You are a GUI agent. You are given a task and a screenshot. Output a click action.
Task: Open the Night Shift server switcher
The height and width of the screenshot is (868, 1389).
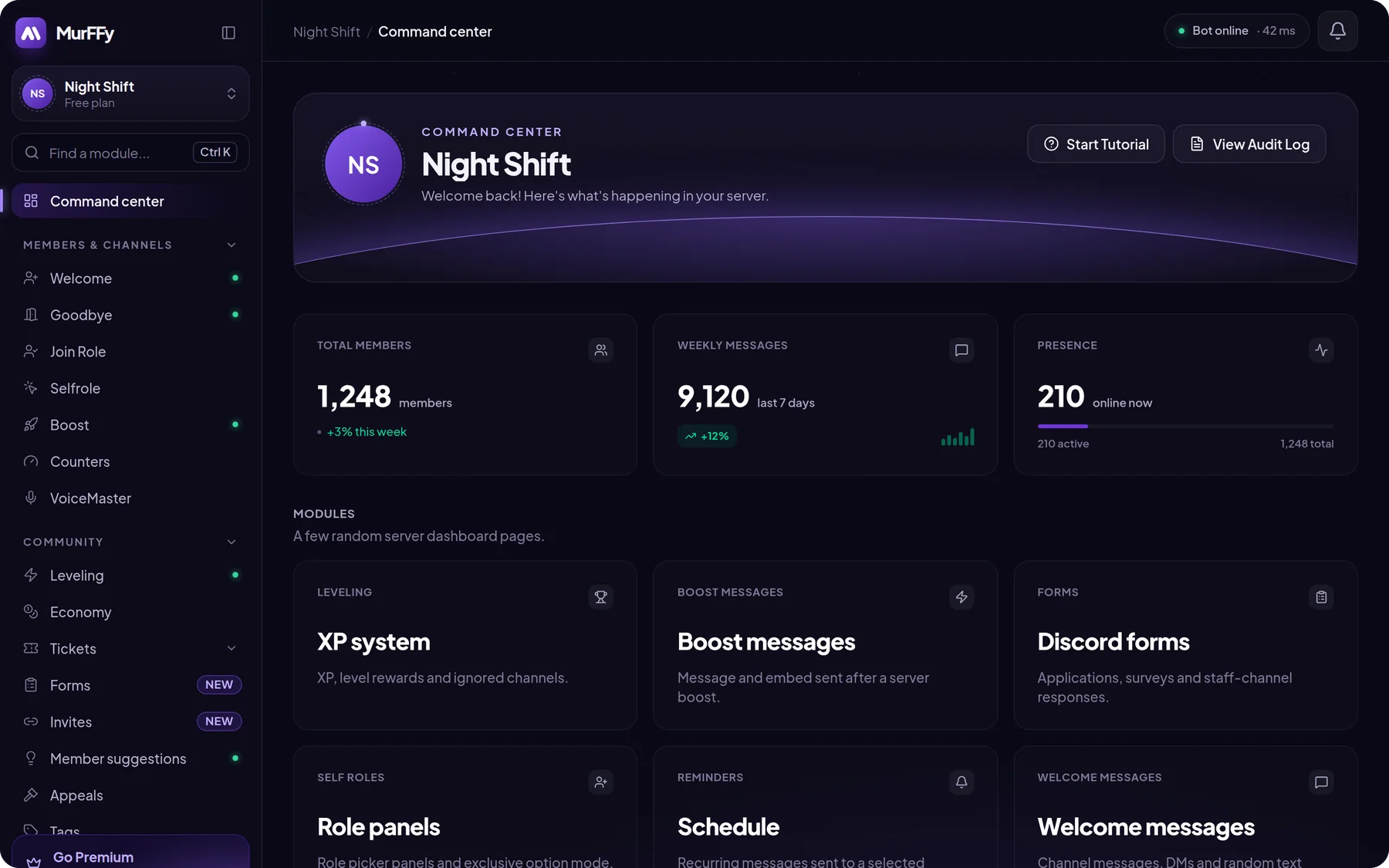(x=130, y=93)
